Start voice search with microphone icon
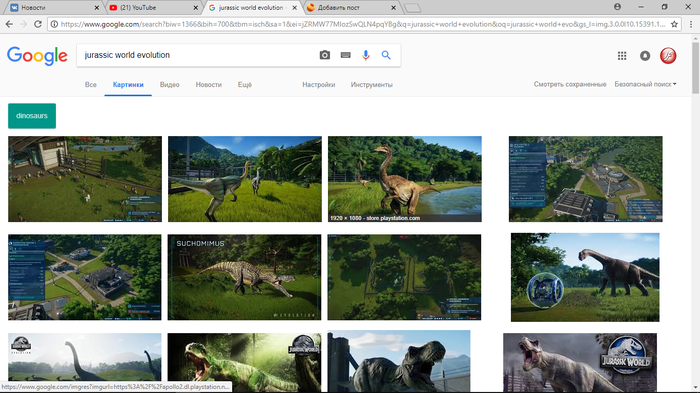This screenshot has width=700, height=393. (366, 55)
